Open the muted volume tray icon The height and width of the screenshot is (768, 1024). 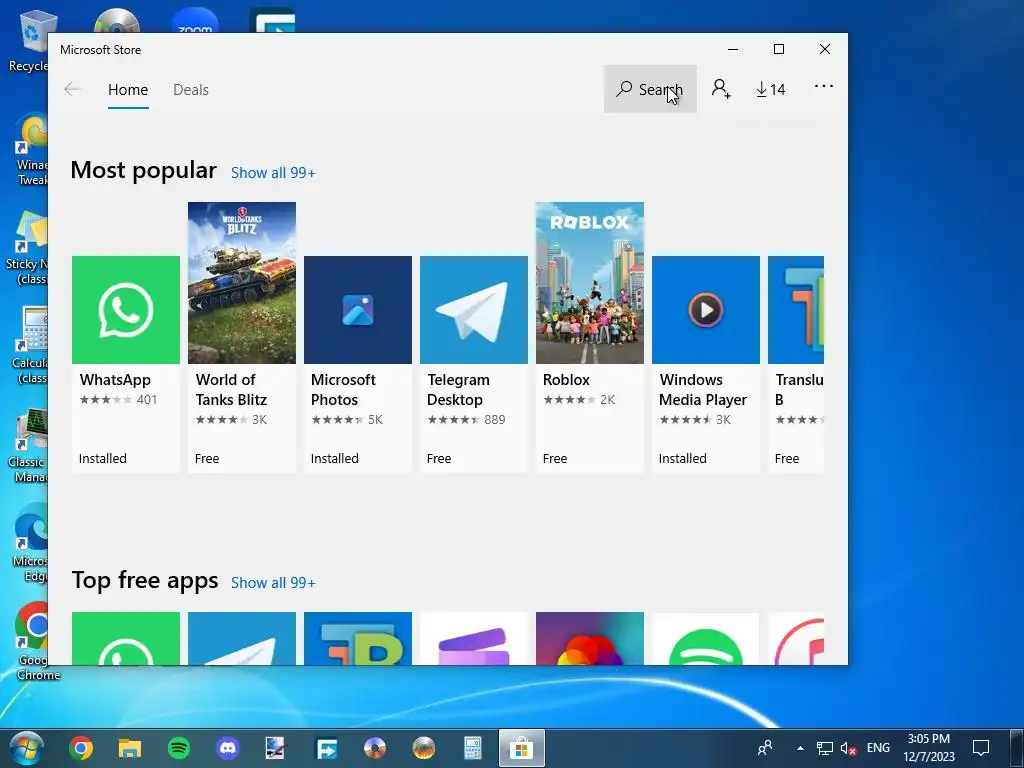click(x=848, y=748)
